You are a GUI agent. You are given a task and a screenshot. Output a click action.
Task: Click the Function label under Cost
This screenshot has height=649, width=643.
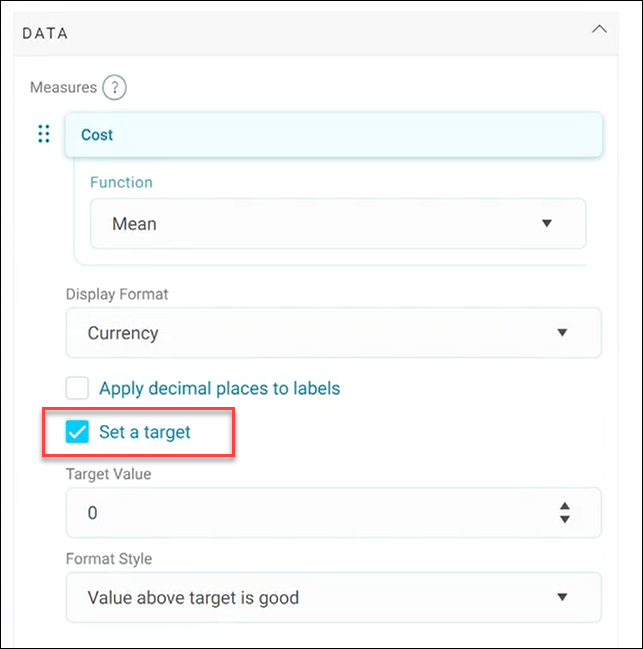click(121, 183)
